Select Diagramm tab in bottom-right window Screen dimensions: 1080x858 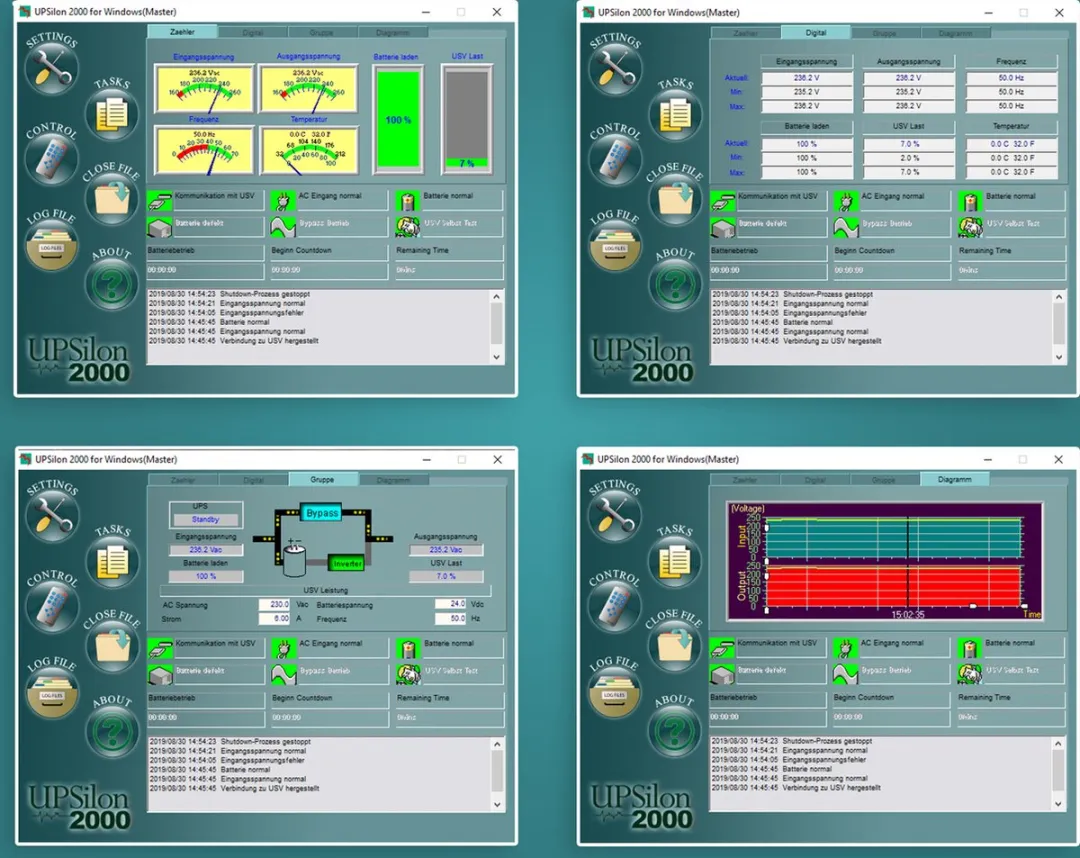(x=955, y=479)
